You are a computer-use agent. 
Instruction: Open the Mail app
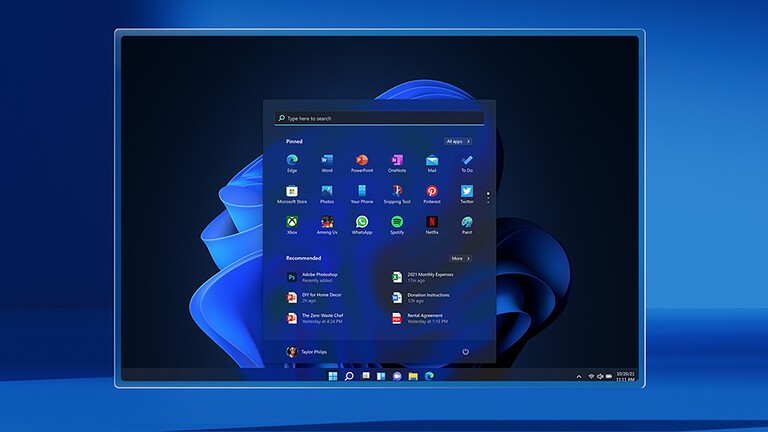point(432,163)
